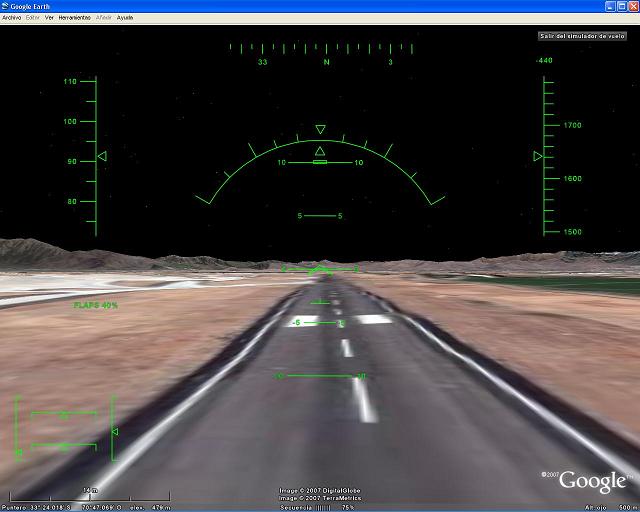Click the aileron control position indicator
The width and height of the screenshot is (640, 512).
[63, 413]
